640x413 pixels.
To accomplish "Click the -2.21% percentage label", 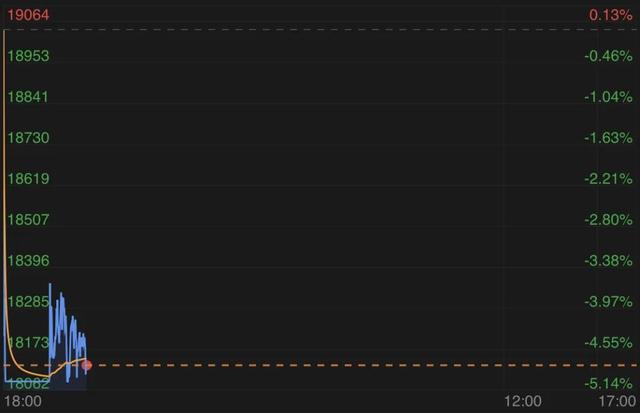I will tap(608, 178).
